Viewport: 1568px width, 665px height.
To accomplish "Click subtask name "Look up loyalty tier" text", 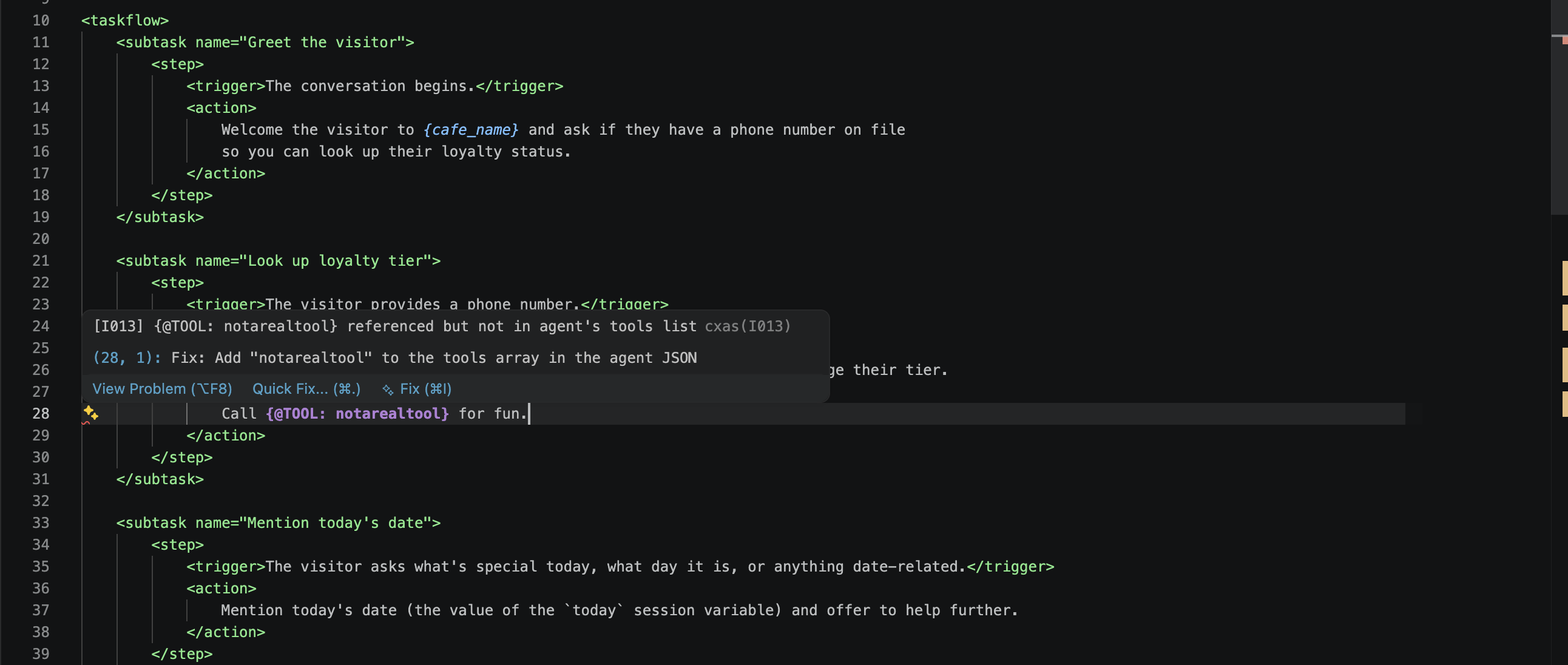I will (340, 261).
